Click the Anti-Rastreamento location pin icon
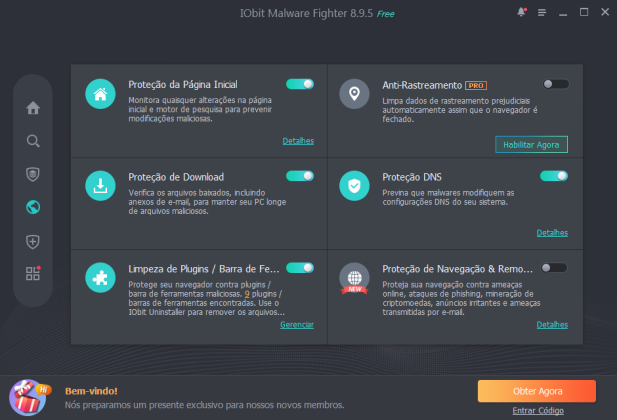The width and height of the screenshot is (617, 420). point(355,94)
